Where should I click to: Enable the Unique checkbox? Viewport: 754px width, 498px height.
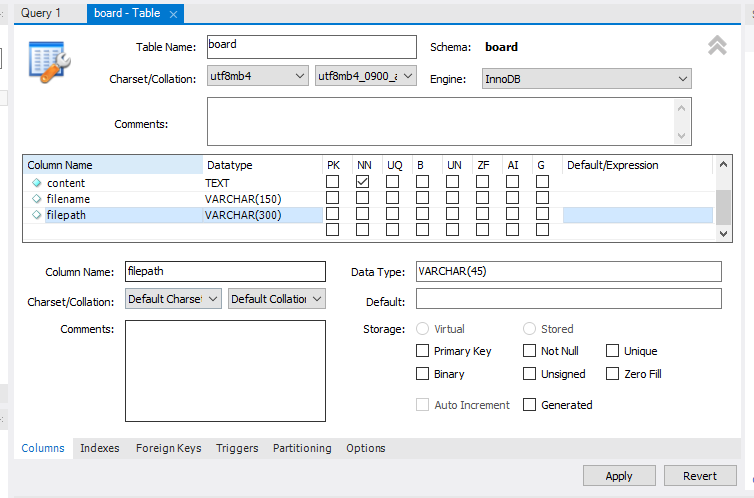click(x=612, y=351)
